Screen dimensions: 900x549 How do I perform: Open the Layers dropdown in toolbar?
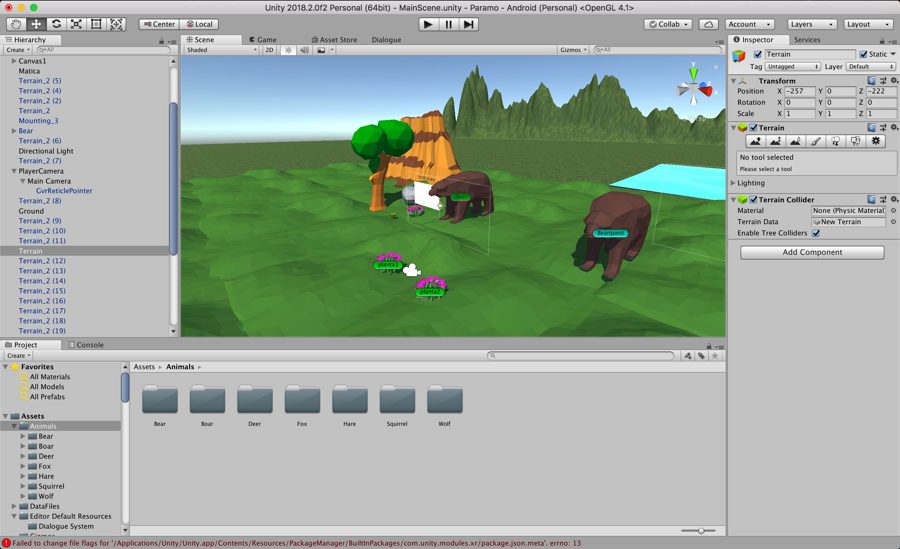812,24
